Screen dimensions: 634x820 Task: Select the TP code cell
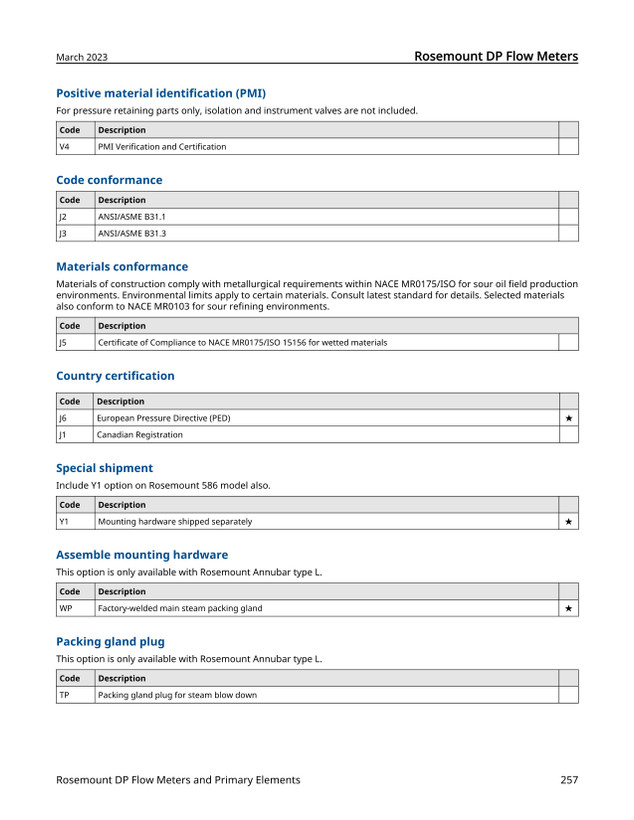[x=76, y=695]
